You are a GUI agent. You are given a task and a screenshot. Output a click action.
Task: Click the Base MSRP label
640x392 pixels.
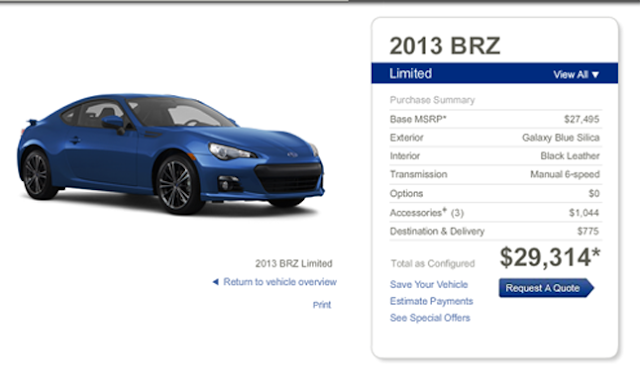(418, 119)
